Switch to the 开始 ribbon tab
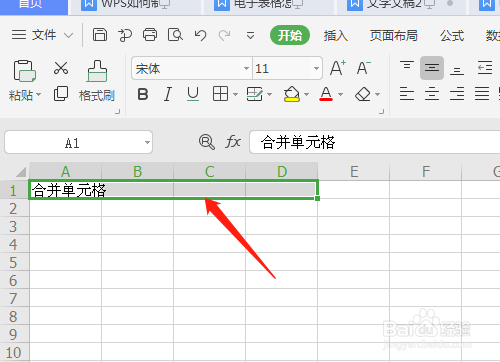This screenshot has height=362, width=500. [290, 35]
